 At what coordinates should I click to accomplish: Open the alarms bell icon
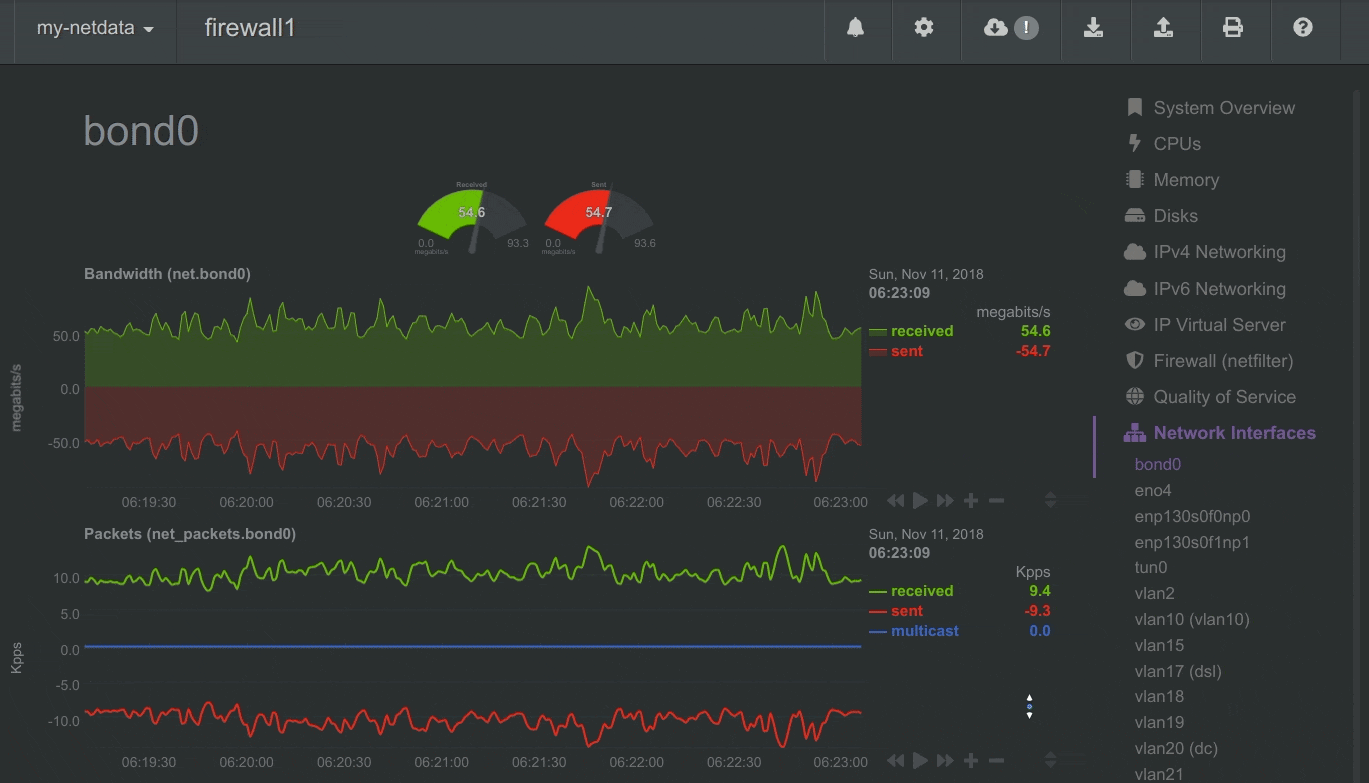pos(855,28)
